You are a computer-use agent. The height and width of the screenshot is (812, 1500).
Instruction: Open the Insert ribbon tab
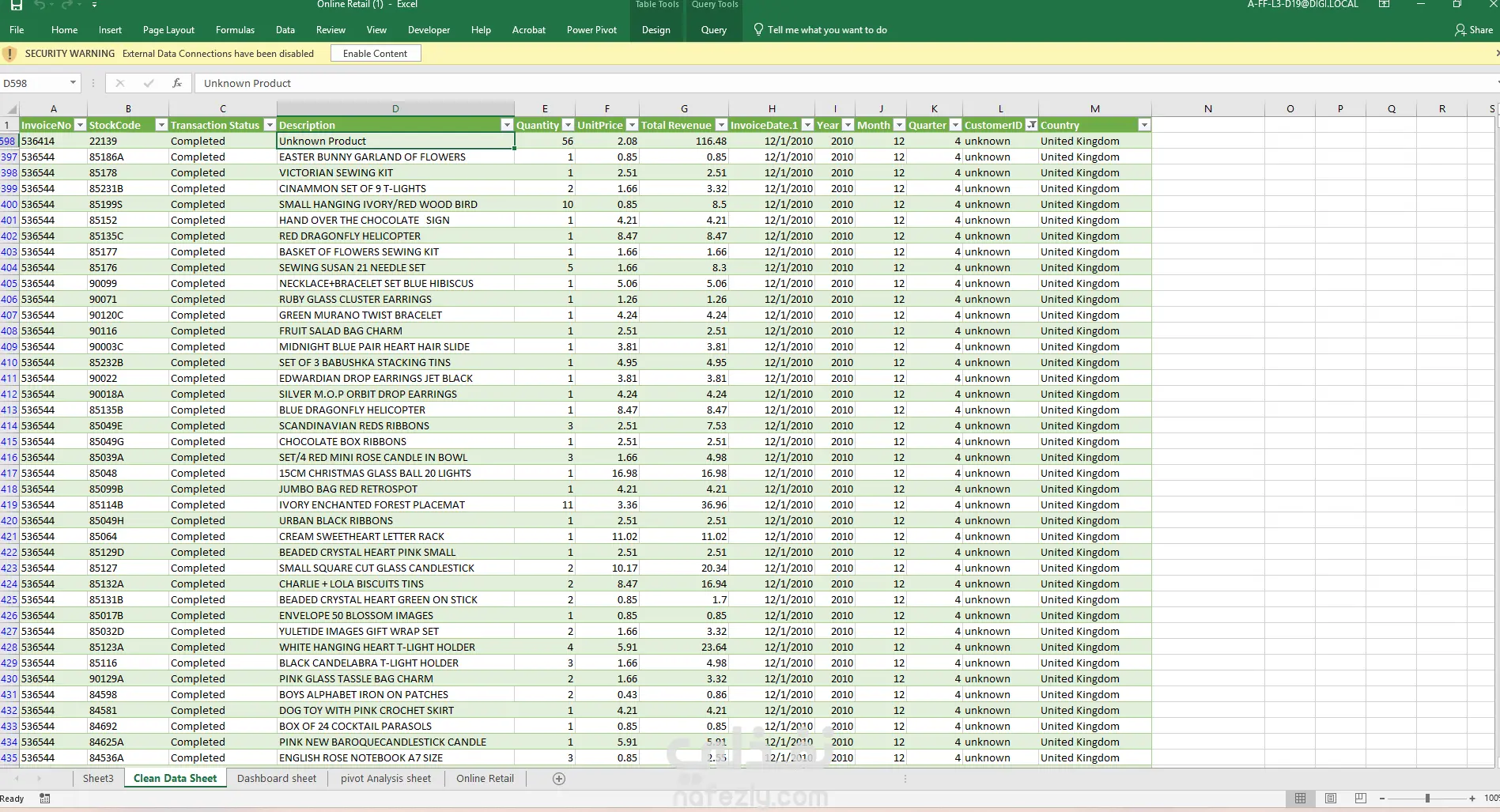(110, 30)
